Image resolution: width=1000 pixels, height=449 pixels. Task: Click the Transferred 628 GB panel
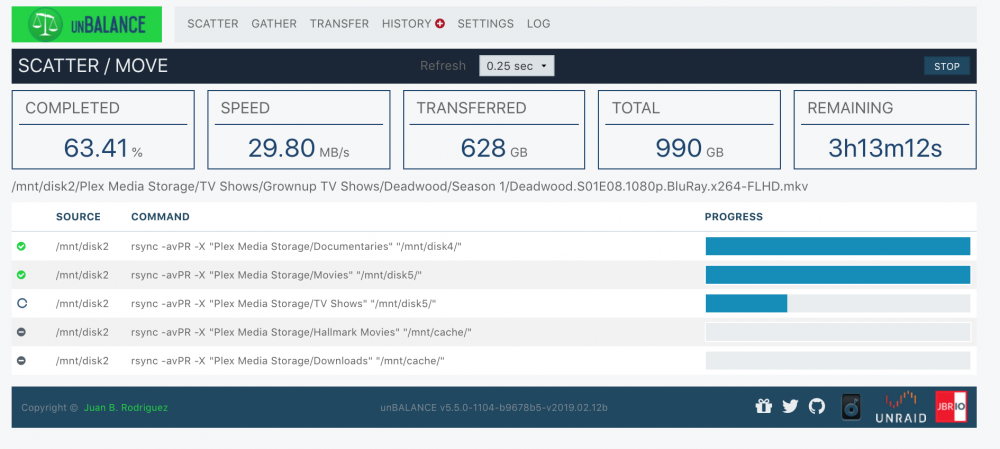494,129
